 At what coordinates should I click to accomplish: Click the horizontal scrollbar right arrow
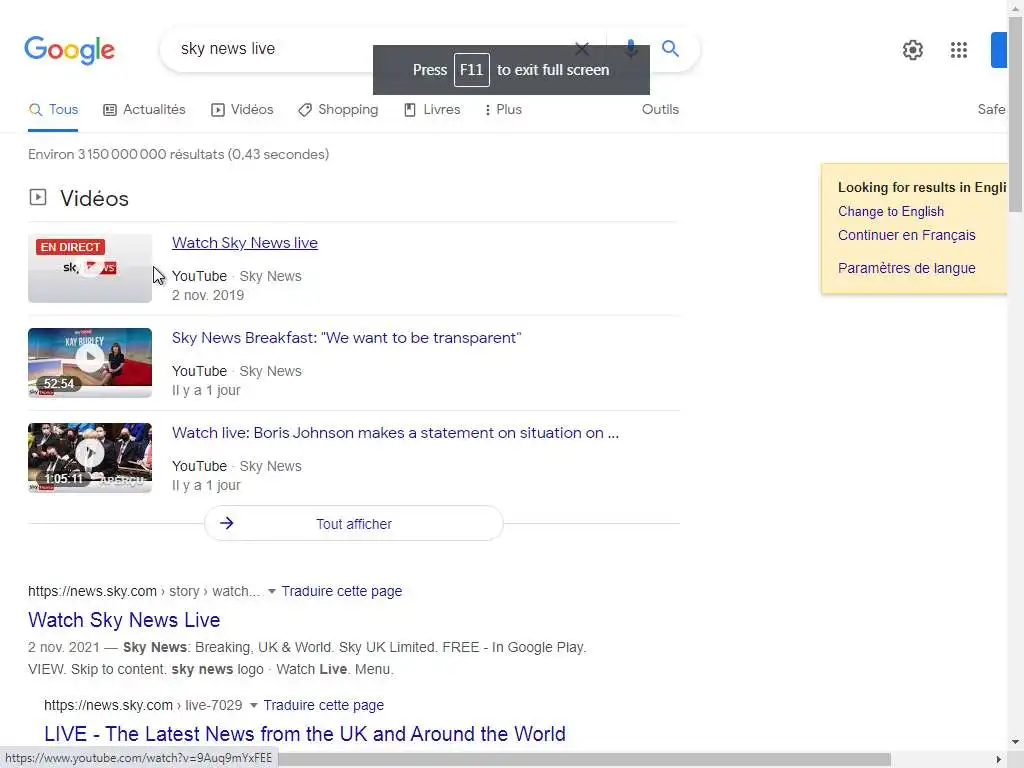pos(998,759)
